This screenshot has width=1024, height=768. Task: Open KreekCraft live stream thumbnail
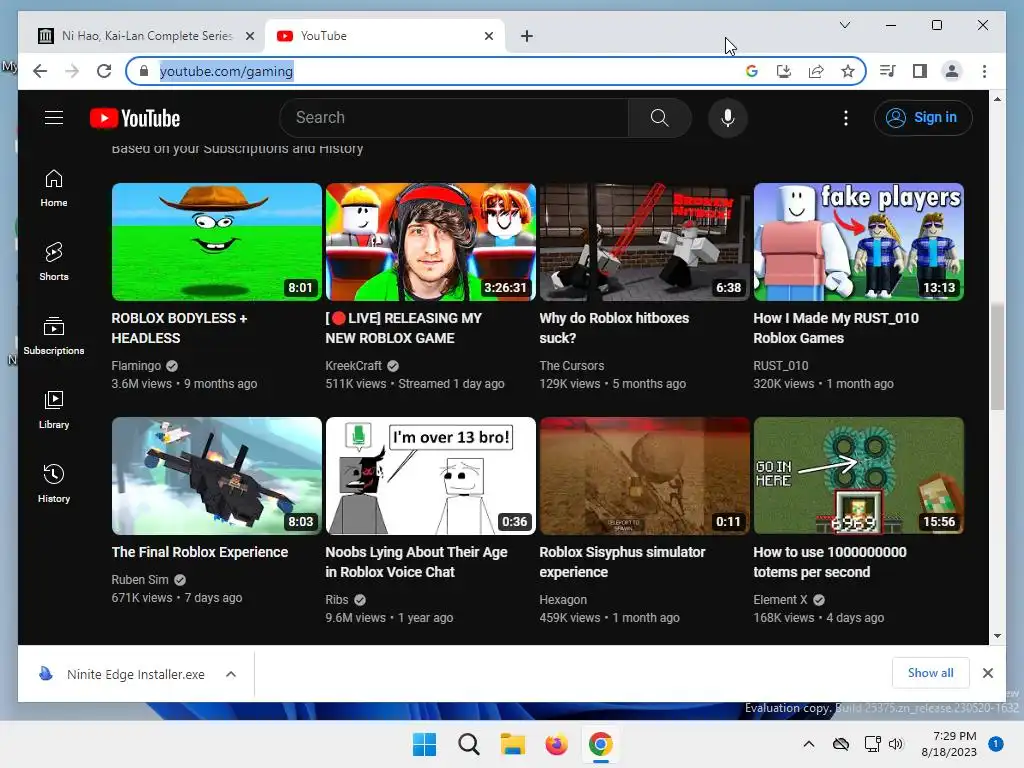tap(430, 242)
